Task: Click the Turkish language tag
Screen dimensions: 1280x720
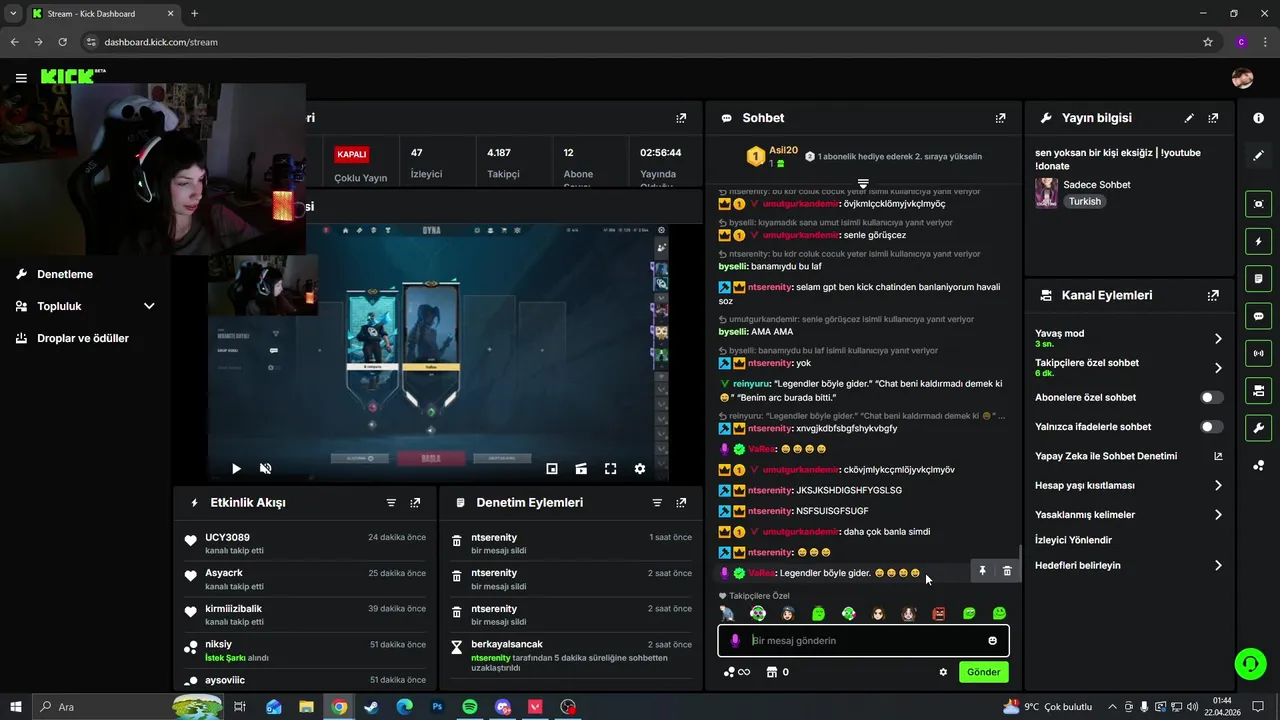Action: 1084,201
